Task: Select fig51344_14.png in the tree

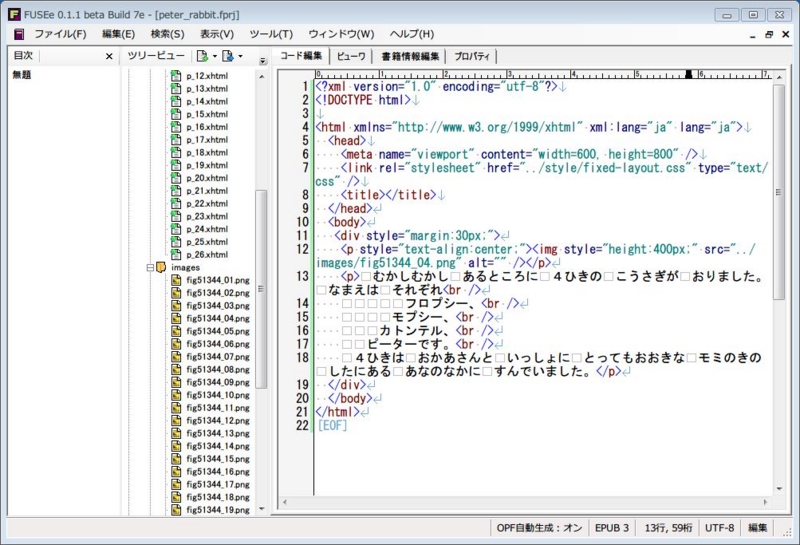Action: 218,446
